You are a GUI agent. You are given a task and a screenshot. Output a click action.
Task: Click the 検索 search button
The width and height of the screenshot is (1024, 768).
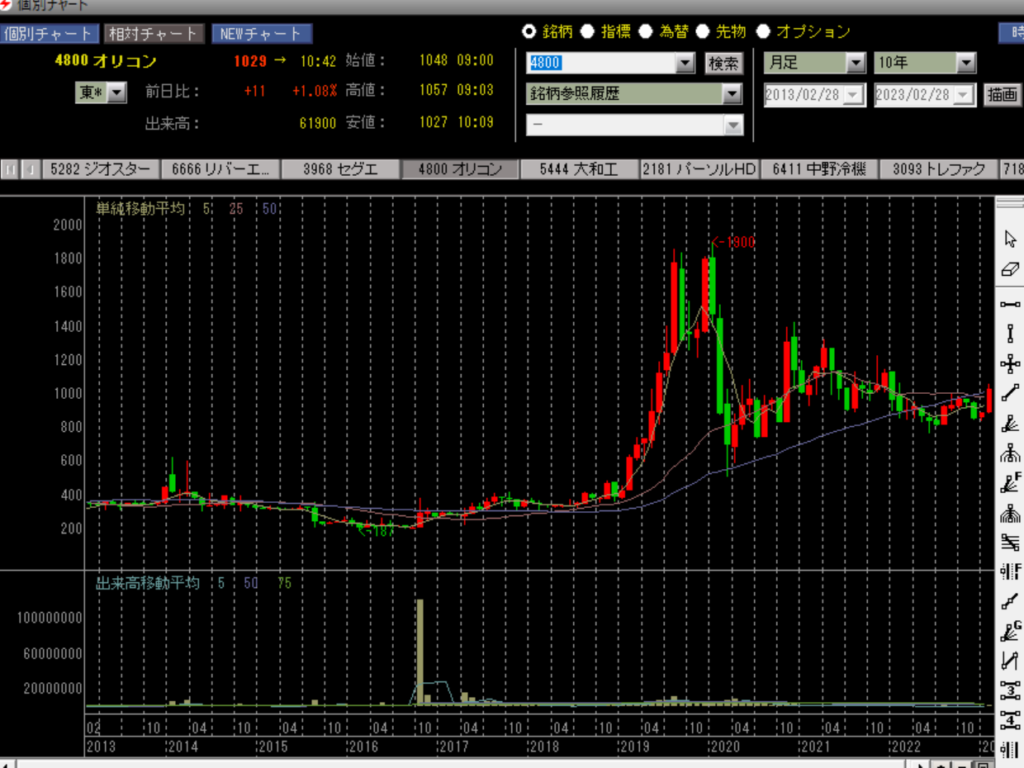click(x=723, y=63)
